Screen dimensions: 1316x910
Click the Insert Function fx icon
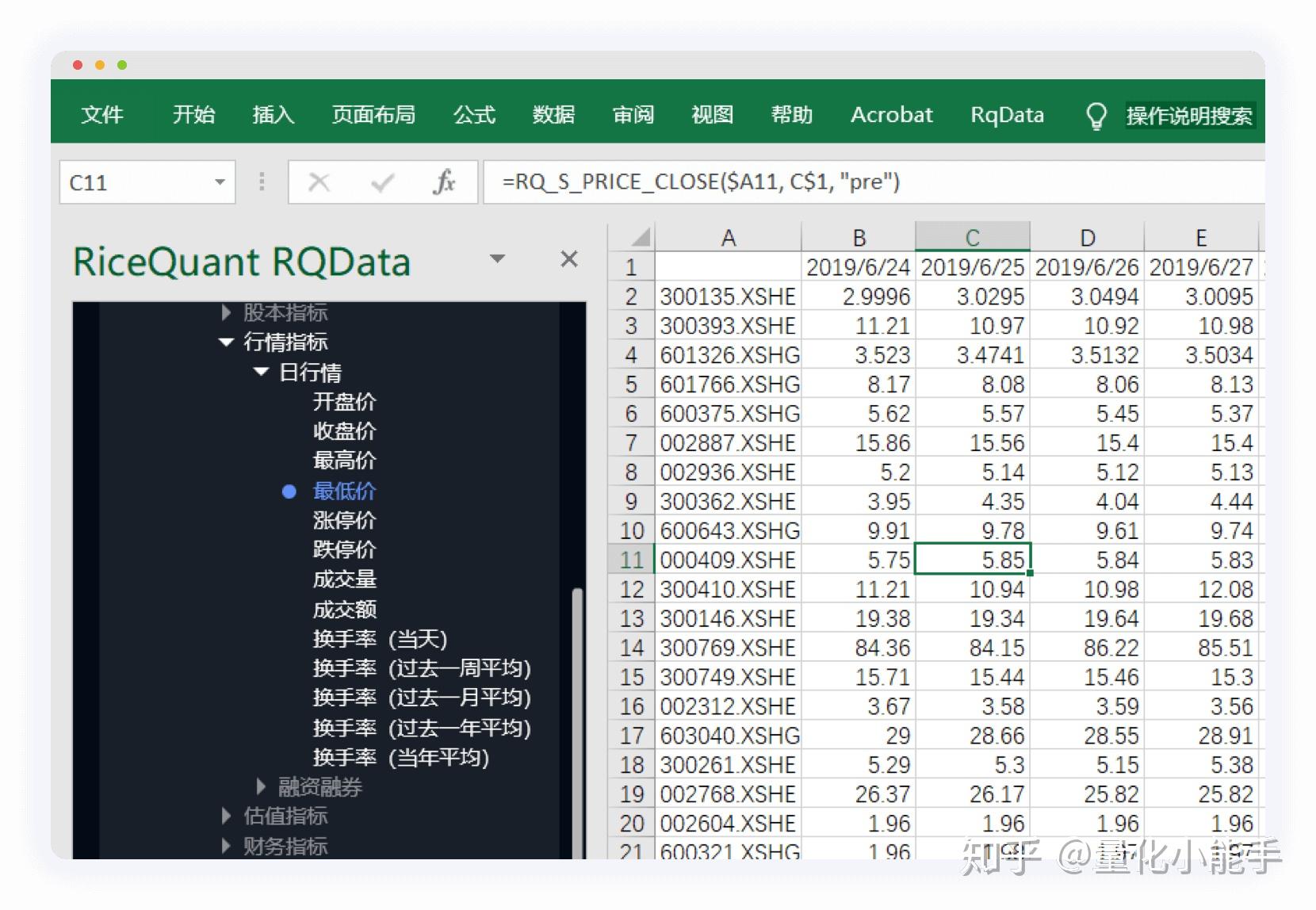445,182
